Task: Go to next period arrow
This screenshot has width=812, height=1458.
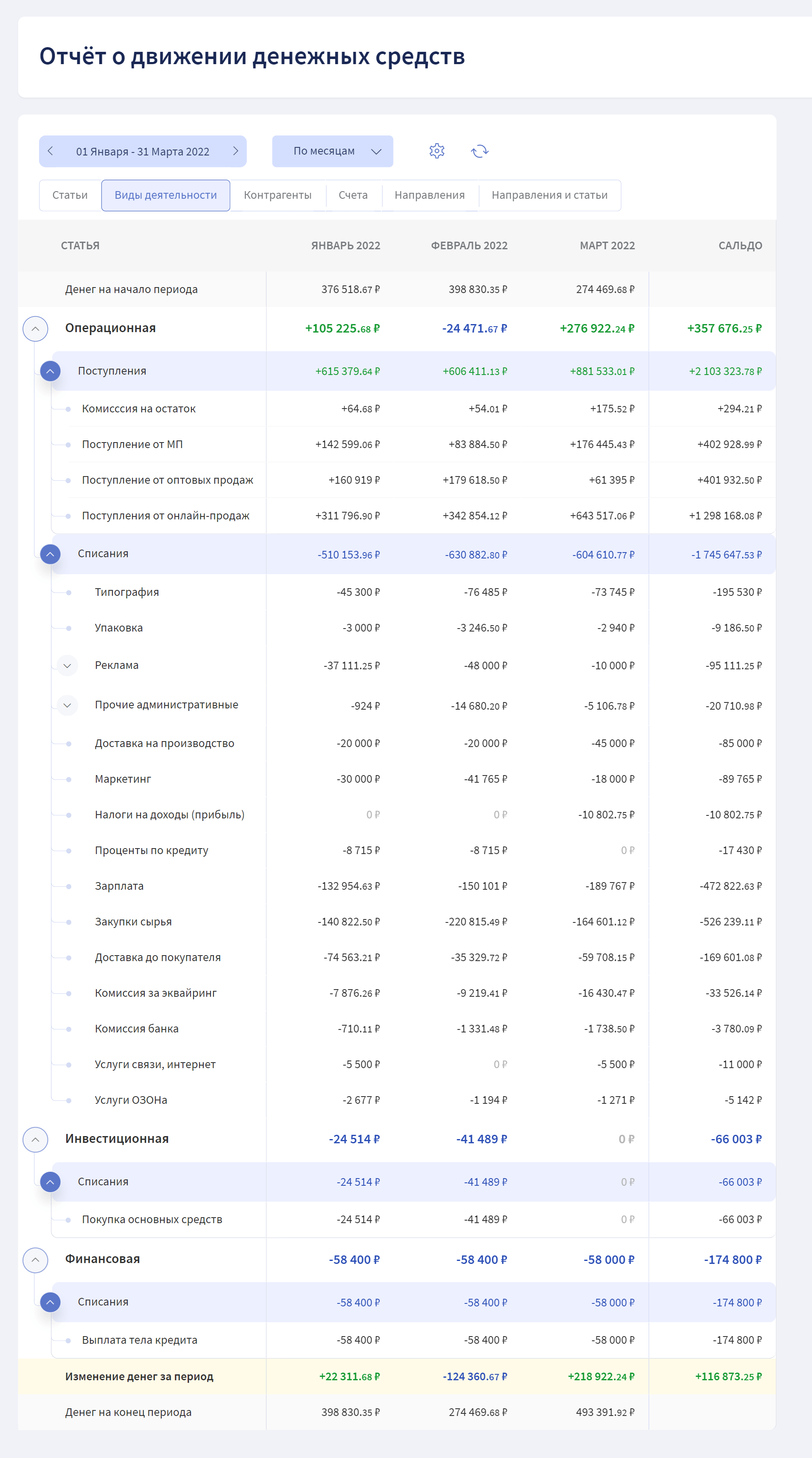Action: [236, 151]
